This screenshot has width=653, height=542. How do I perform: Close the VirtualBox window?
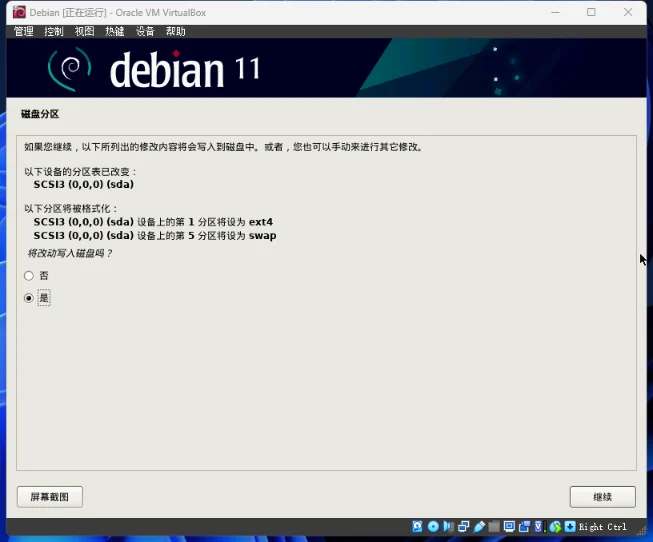tap(628, 12)
